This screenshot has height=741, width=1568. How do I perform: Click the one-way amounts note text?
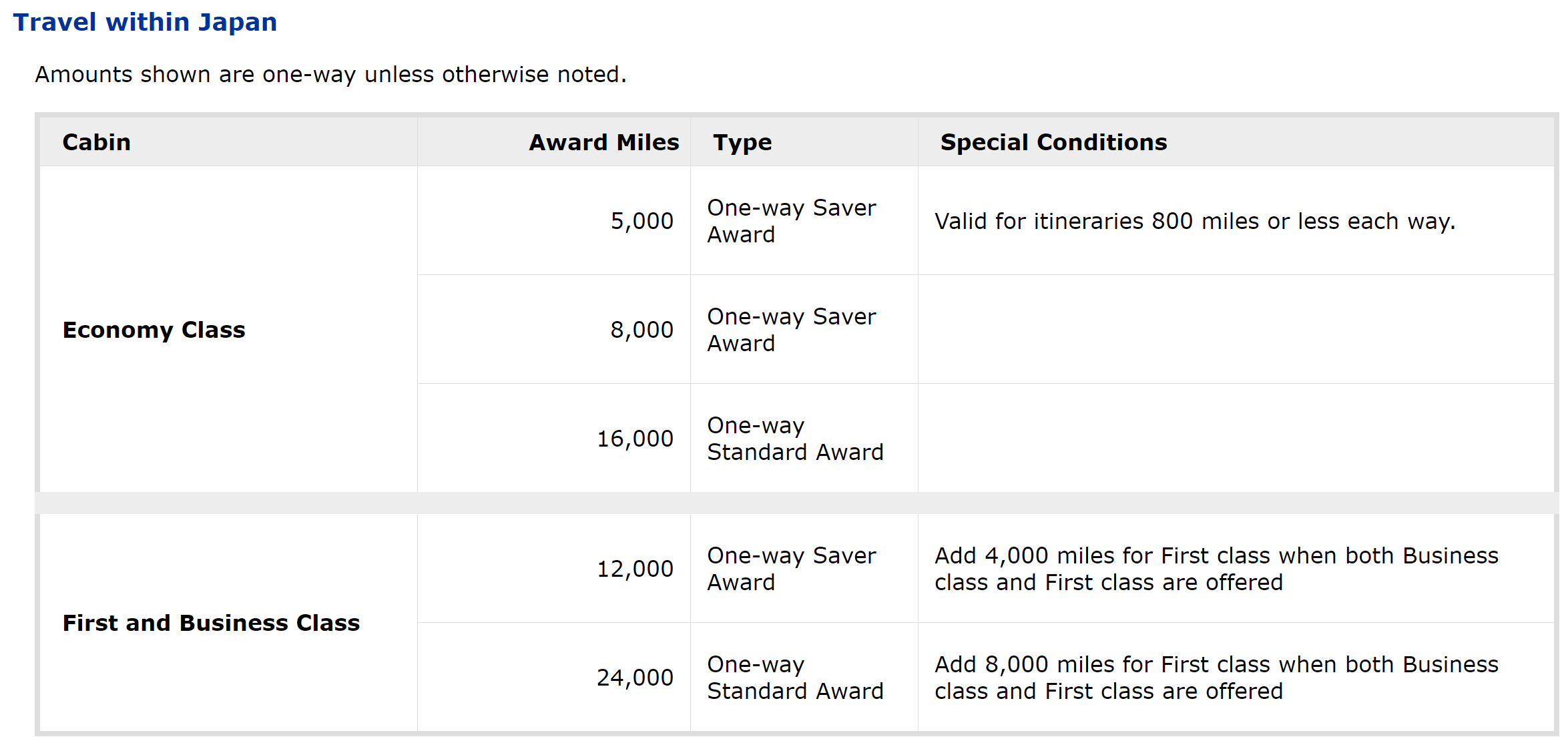(x=330, y=74)
